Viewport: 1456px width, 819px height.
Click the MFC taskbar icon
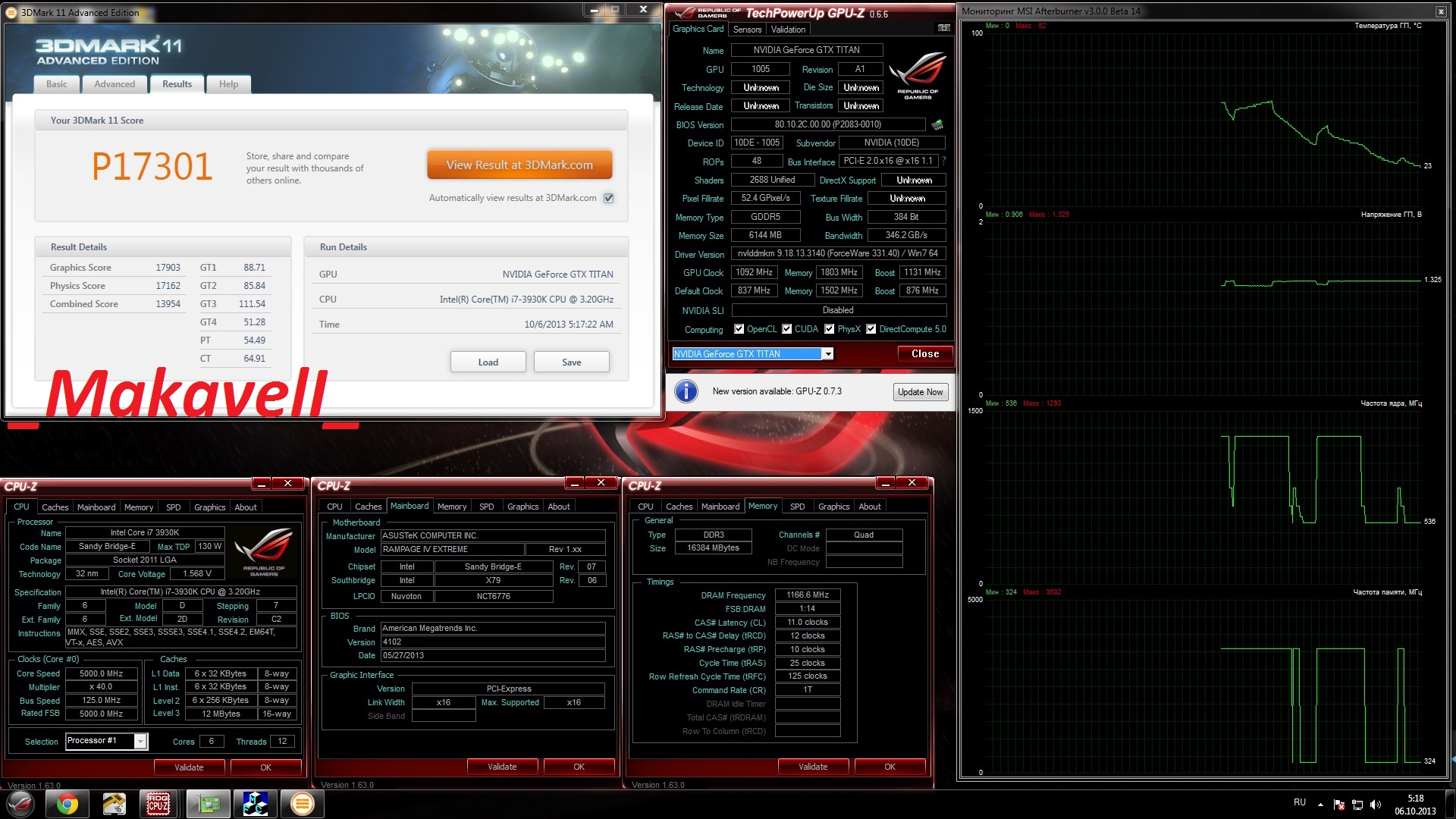tap(255, 804)
